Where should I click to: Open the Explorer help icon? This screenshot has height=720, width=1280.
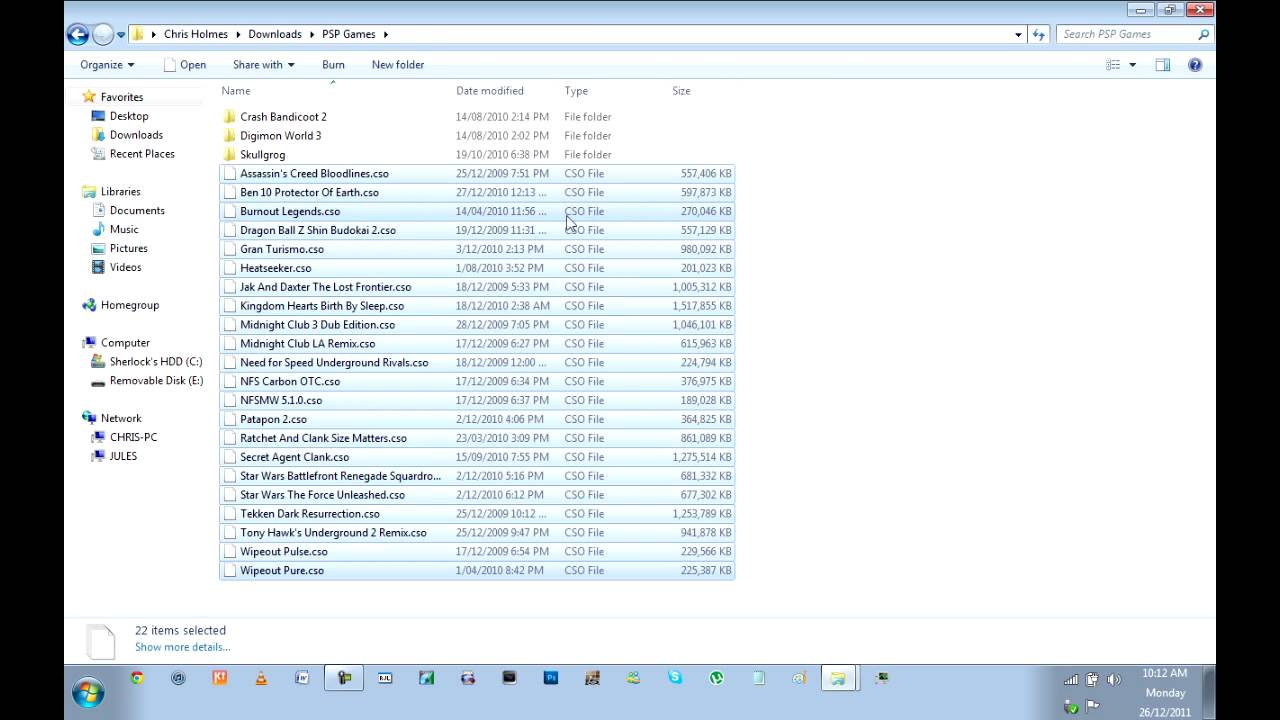(1194, 65)
